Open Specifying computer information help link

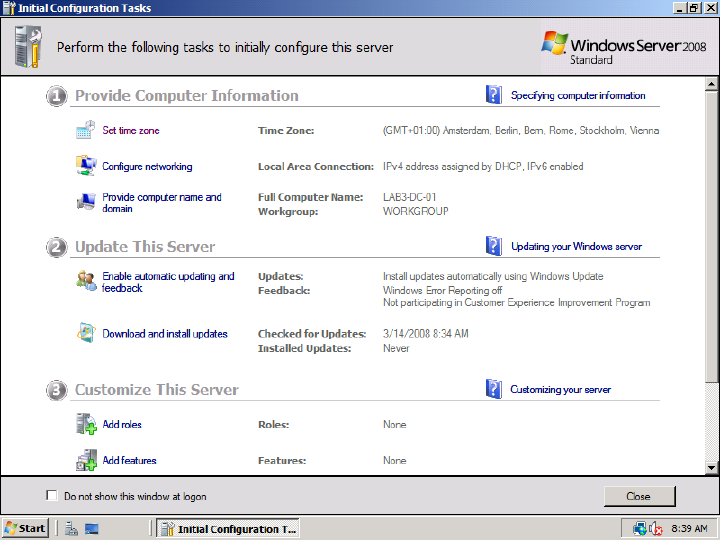pos(578,96)
